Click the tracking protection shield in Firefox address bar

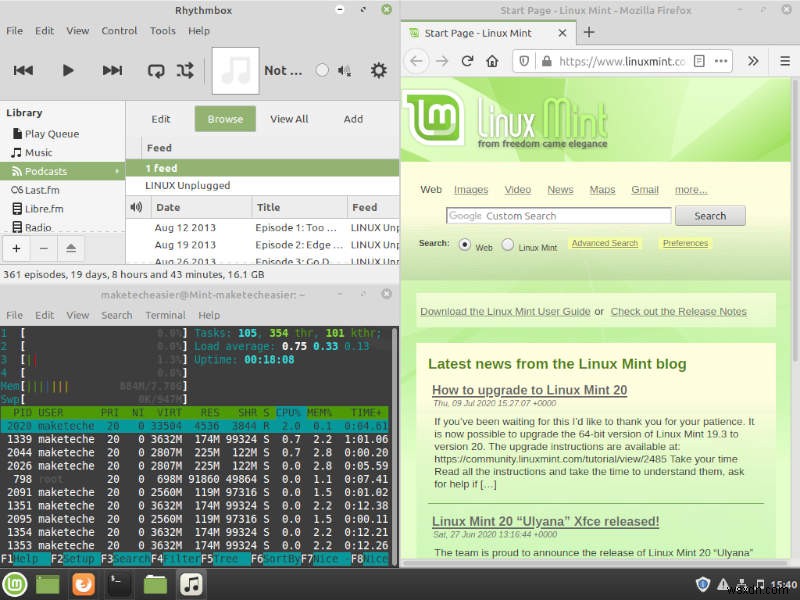coord(523,60)
